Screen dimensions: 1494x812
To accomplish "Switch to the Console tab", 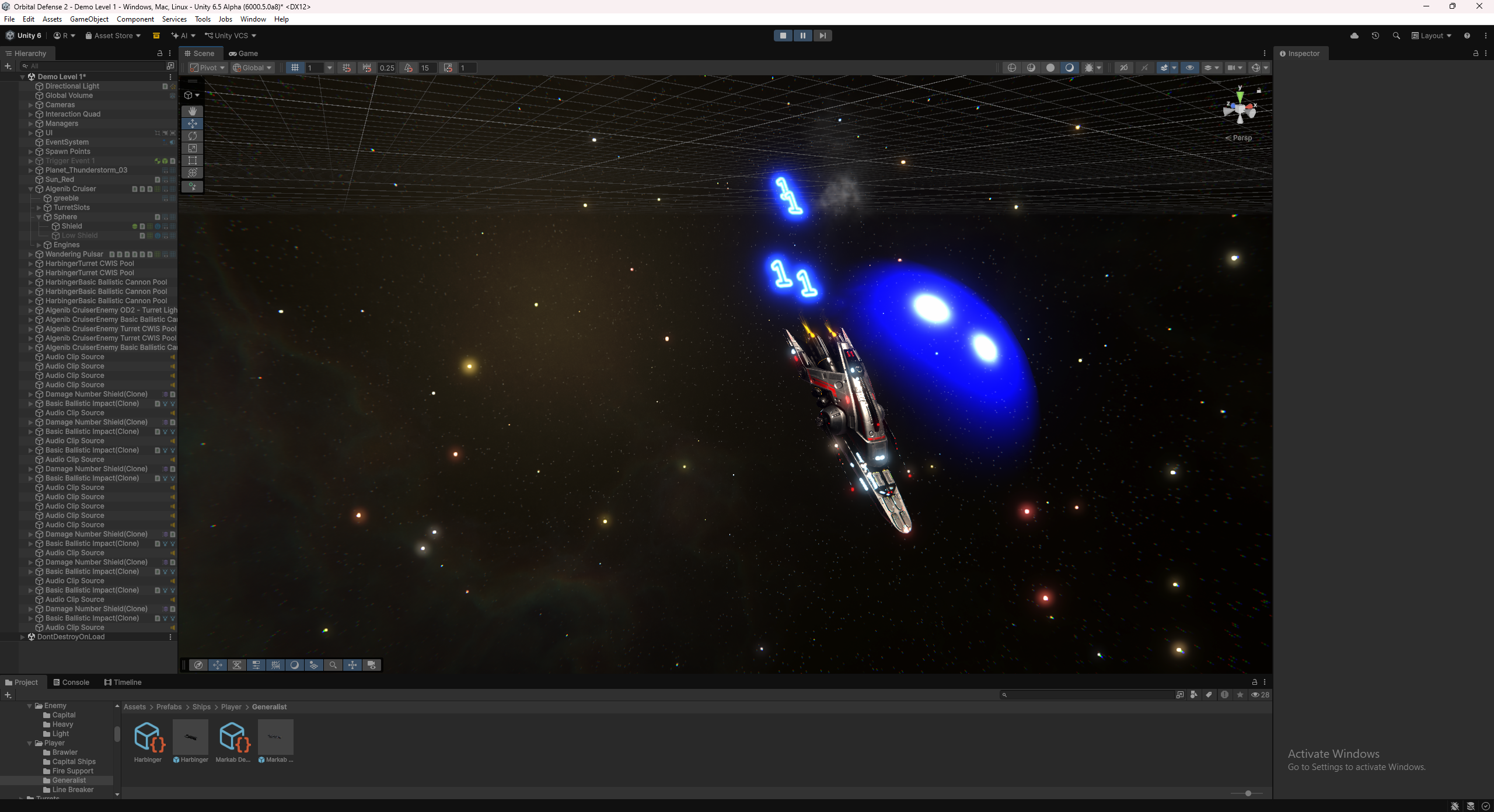I will [71, 682].
